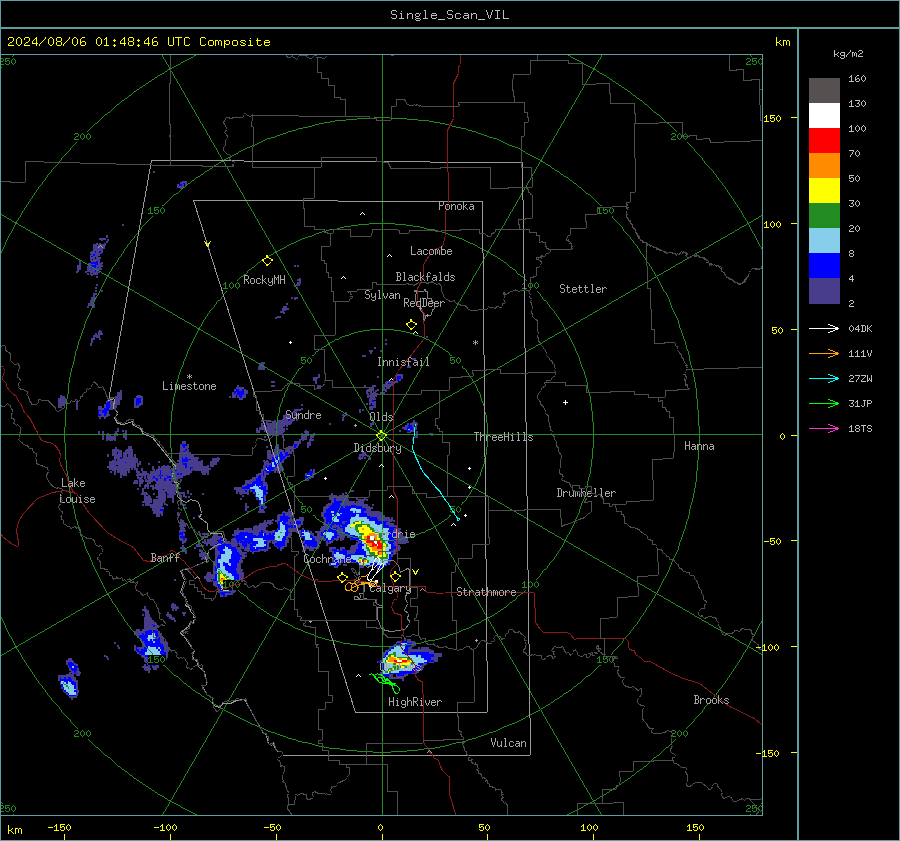The width and height of the screenshot is (900, 841).
Task: Click the white 04DK track arrow in legend
Action: coord(824,328)
